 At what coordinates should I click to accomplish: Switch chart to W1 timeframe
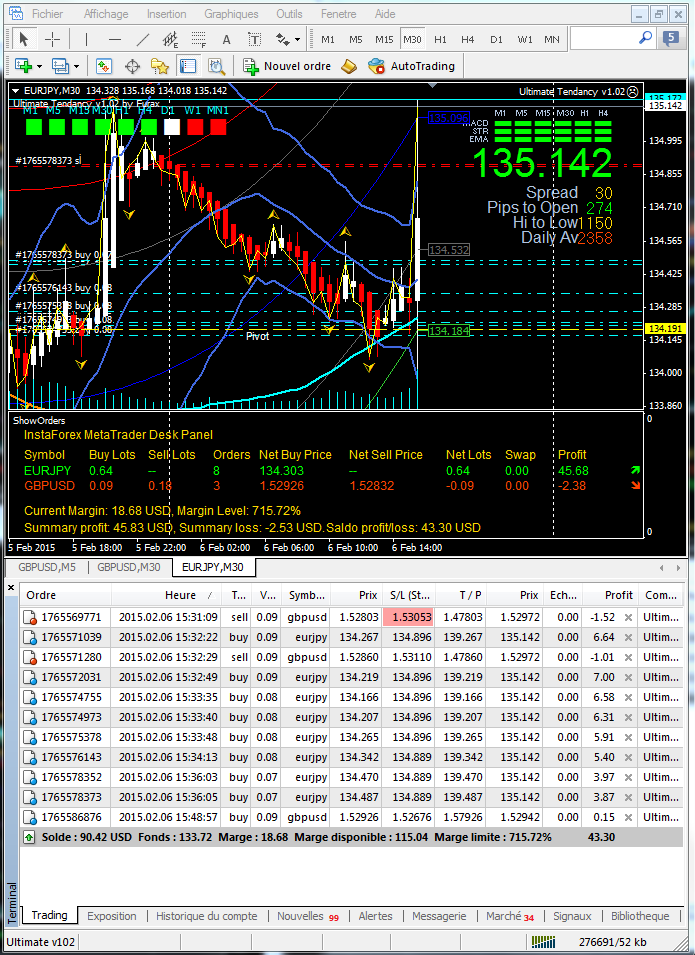[524, 40]
